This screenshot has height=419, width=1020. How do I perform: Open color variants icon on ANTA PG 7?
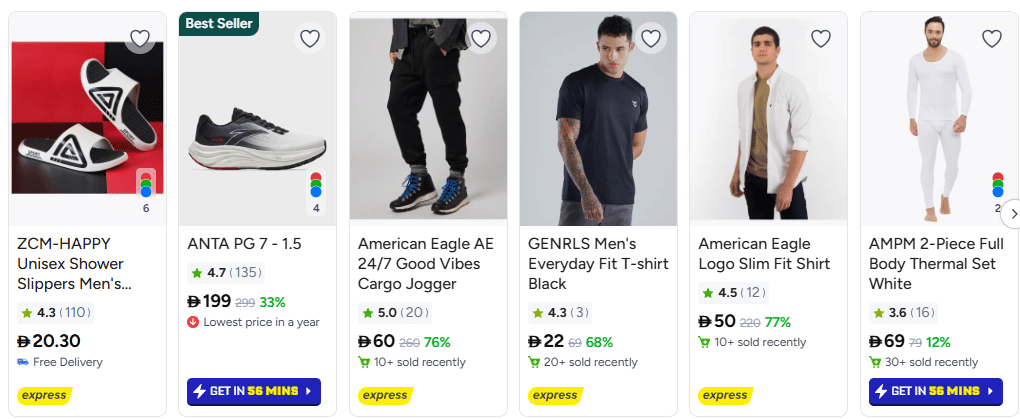pyautogui.click(x=316, y=185)
